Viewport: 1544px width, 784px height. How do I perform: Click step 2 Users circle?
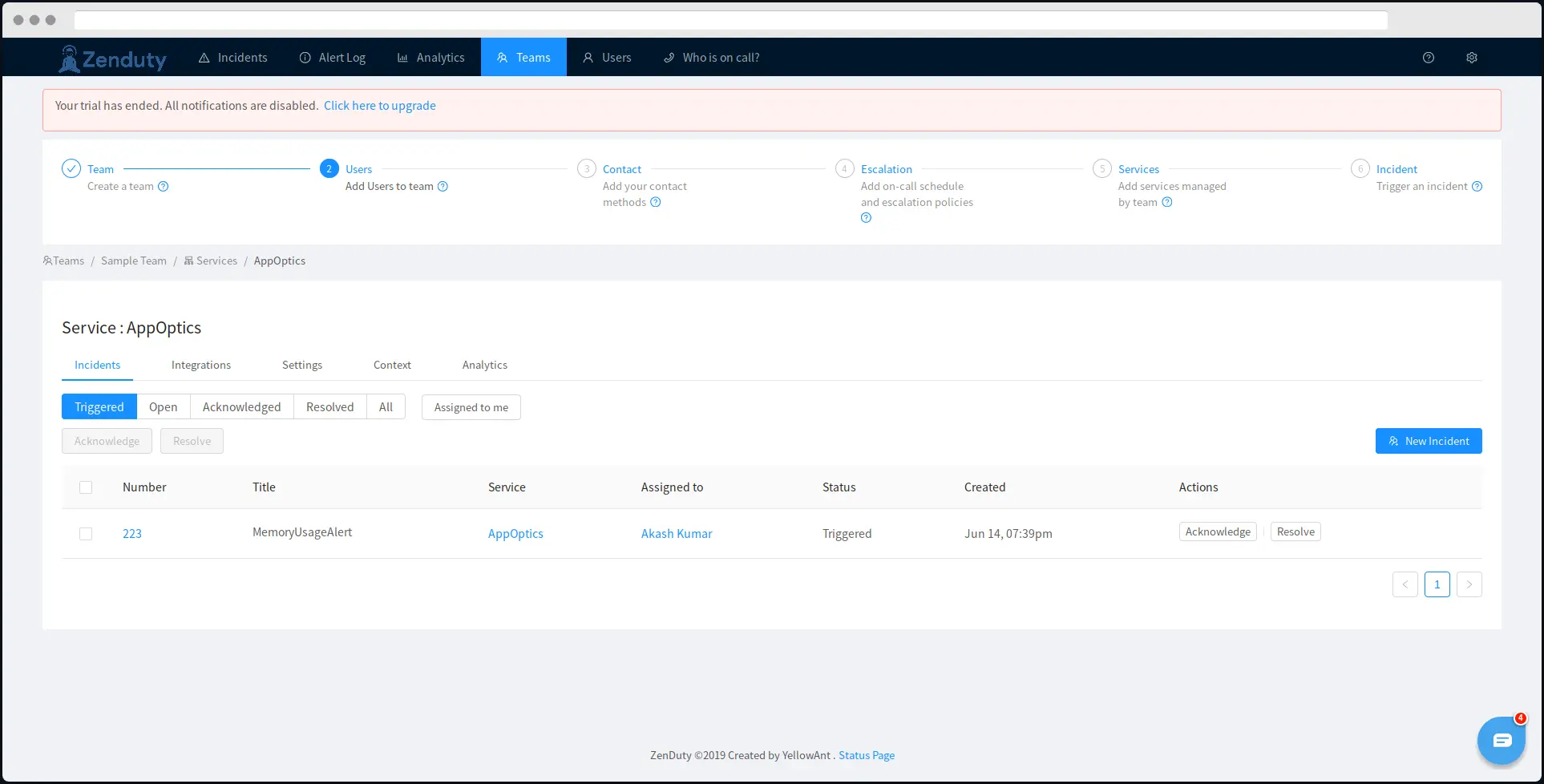coord(329,168)
